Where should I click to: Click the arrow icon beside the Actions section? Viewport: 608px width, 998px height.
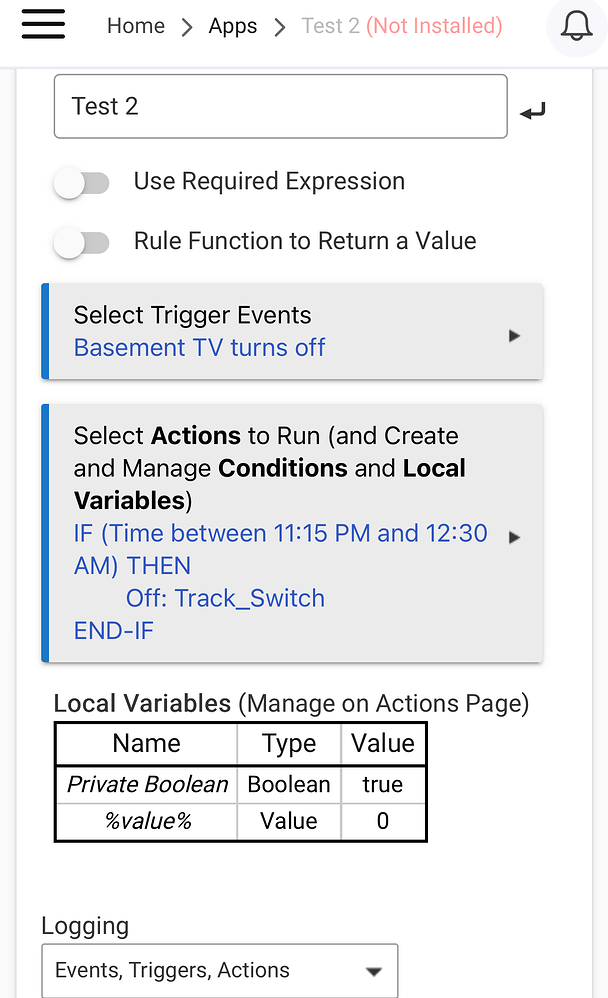514,536
